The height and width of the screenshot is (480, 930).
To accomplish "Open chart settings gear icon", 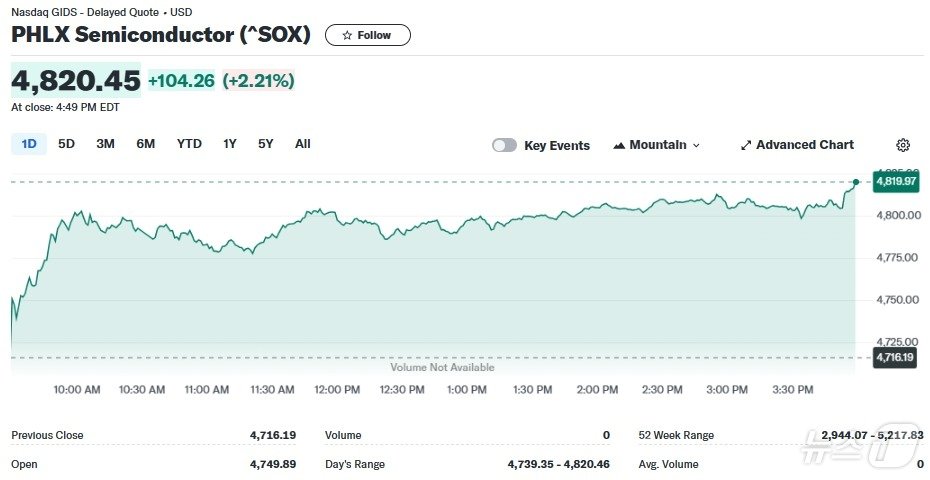I will [903, 145].
